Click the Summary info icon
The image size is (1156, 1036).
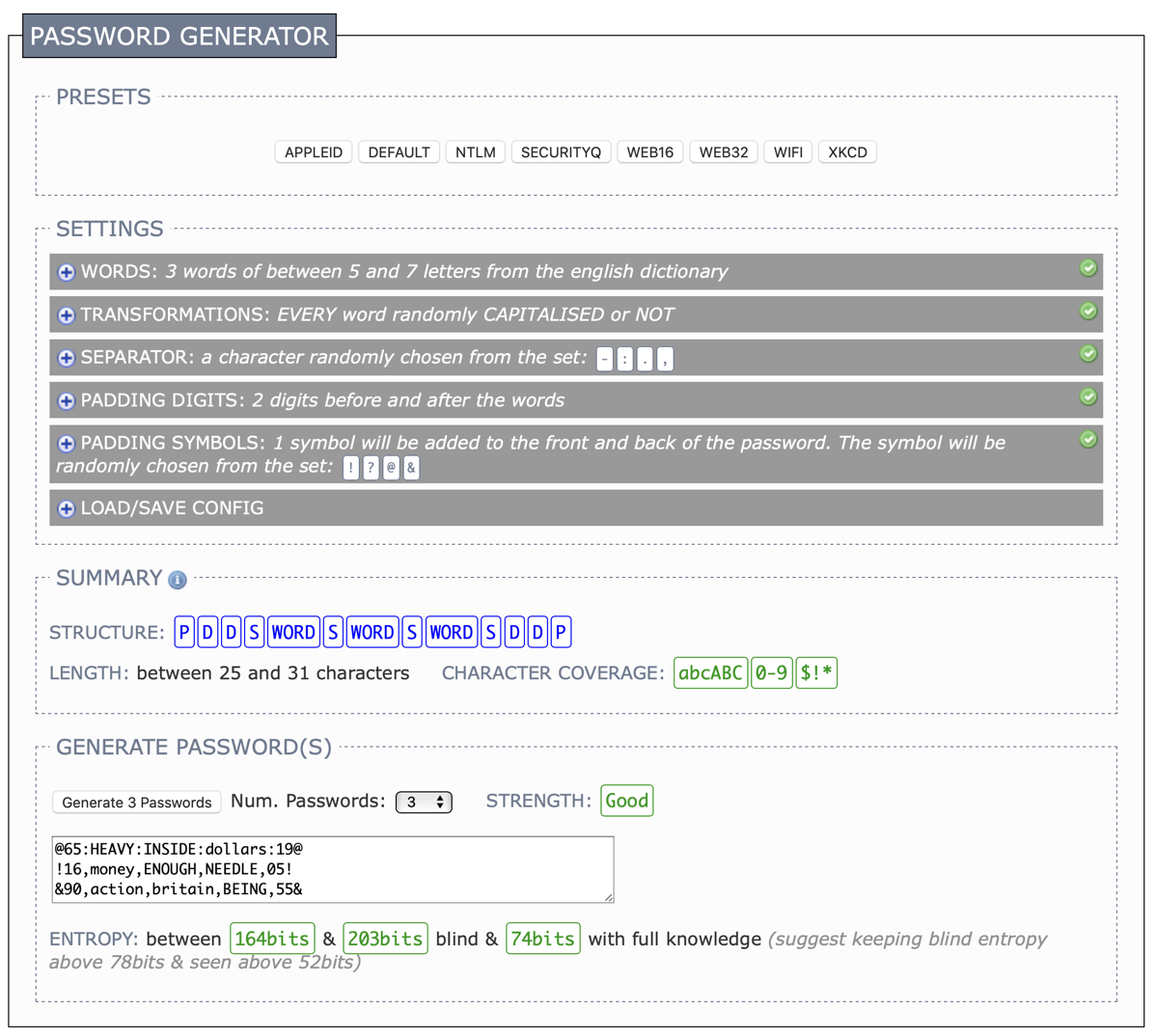pos(178,580)
